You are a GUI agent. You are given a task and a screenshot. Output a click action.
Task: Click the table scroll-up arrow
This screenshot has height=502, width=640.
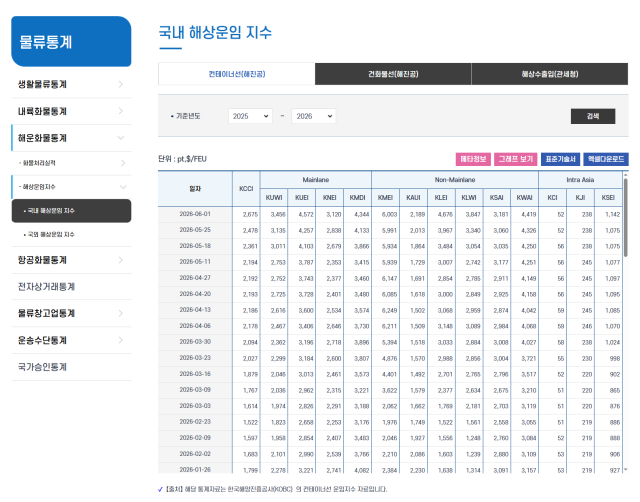(626, 175)
